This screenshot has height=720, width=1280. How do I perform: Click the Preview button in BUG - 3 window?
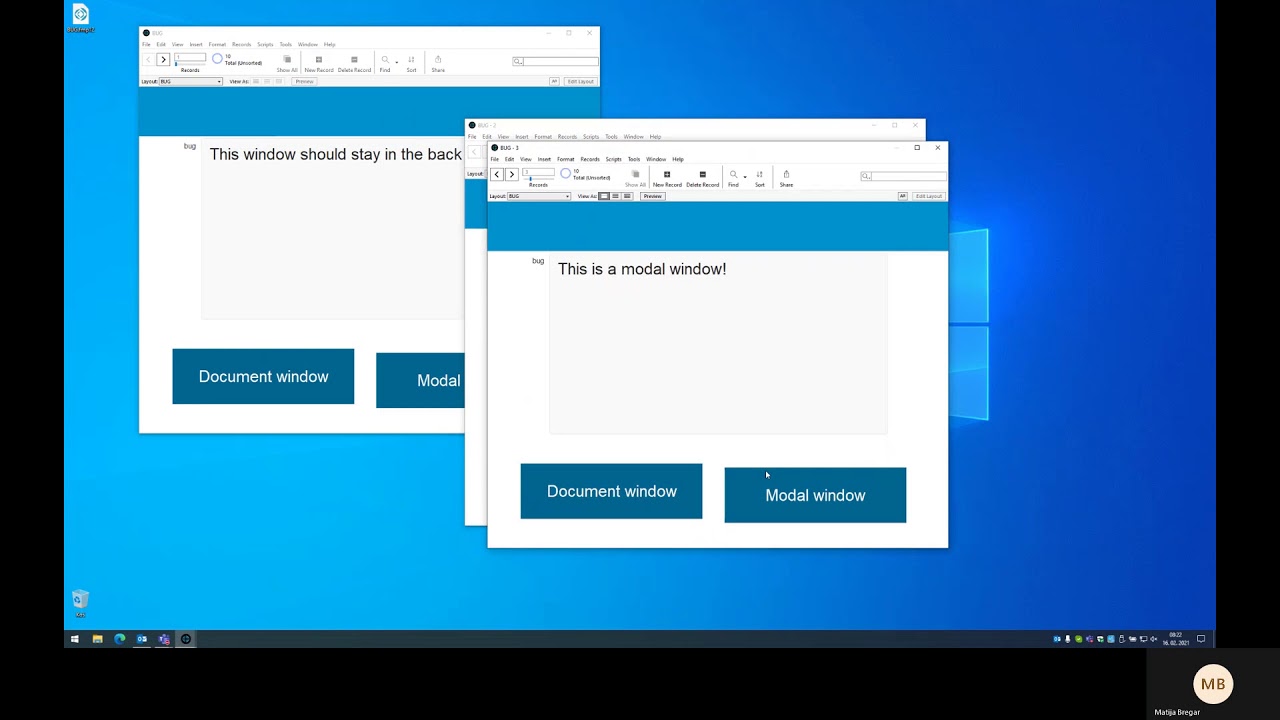652,196
